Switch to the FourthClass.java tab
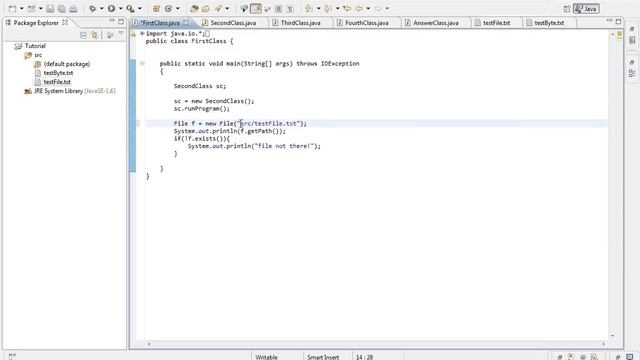The image size is (640, 360). click(x=366, y=23)
